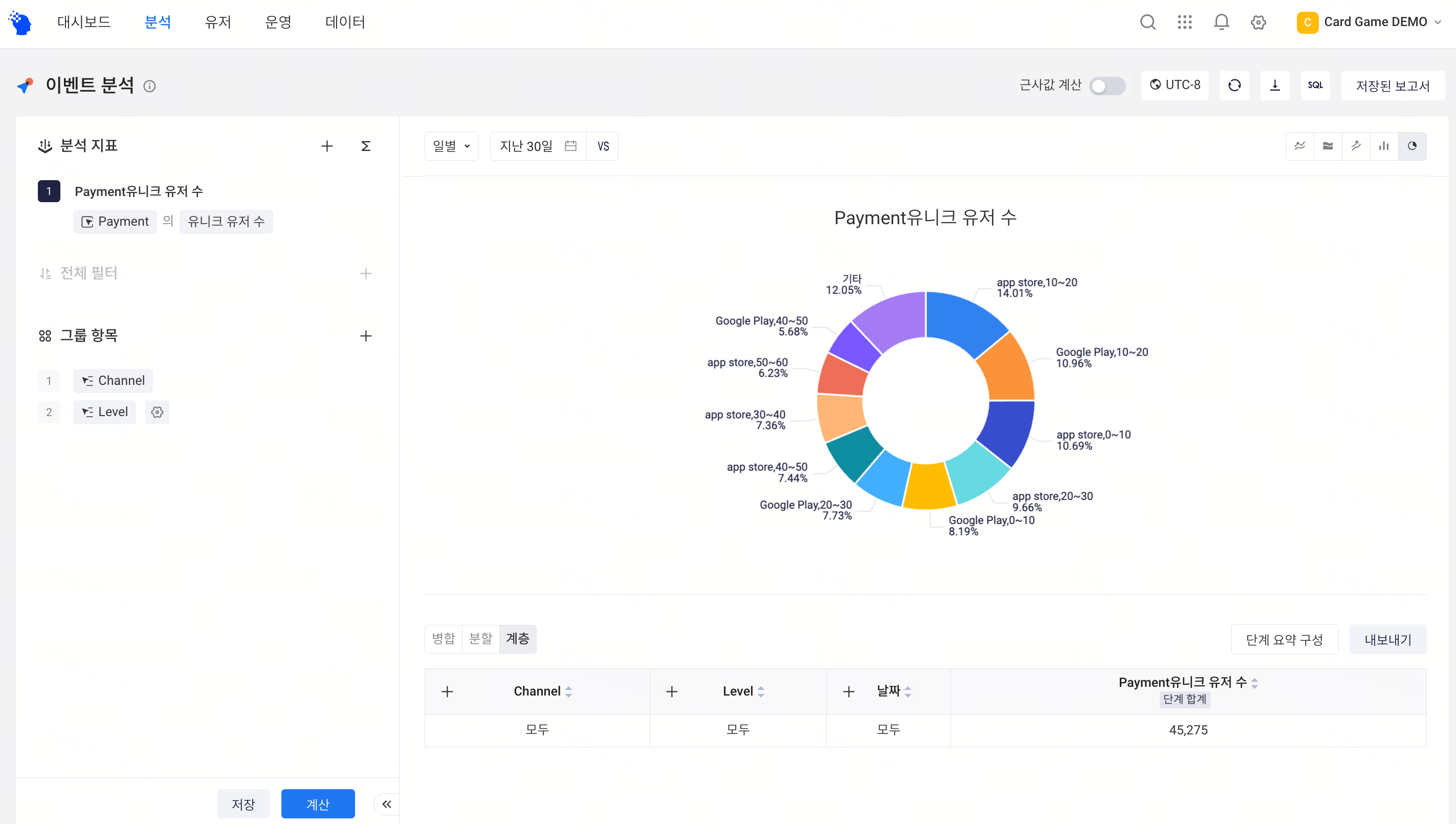Change the Channel group property
The height and width of the screenshot is (824, 1456).
(113, 380)
